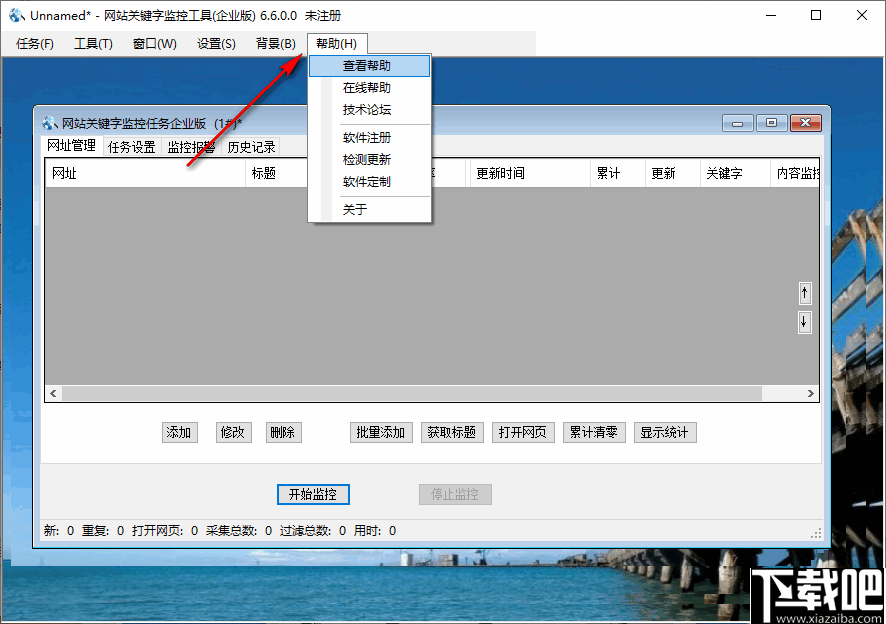The image size is (886, 624).
Task: Click the horizontal scrollbar under the URL list
Action: [430, 393]
